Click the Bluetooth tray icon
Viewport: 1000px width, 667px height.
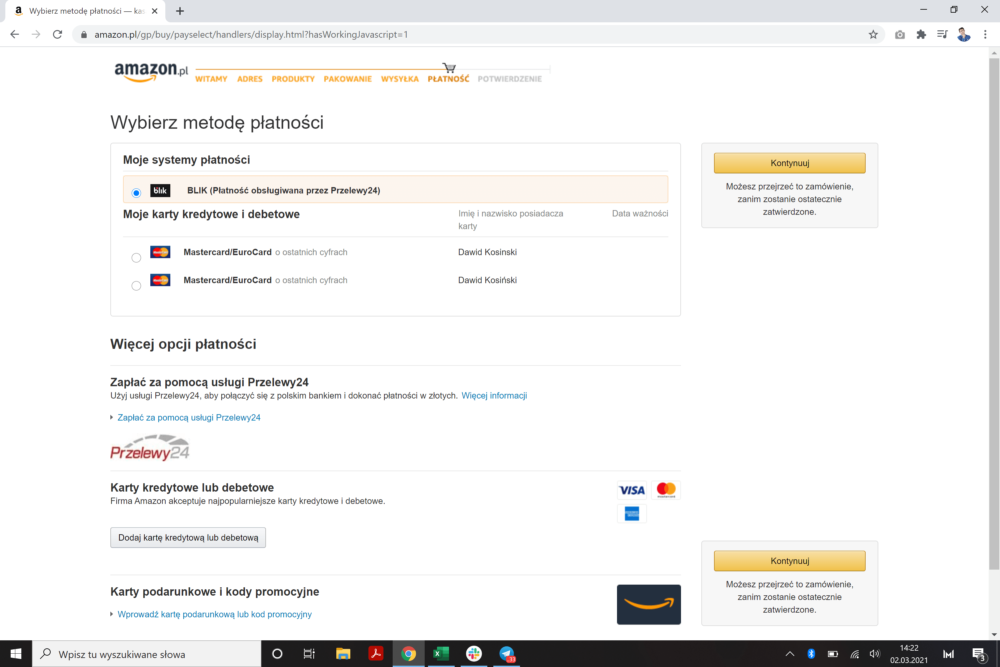(x=811, y=654)
